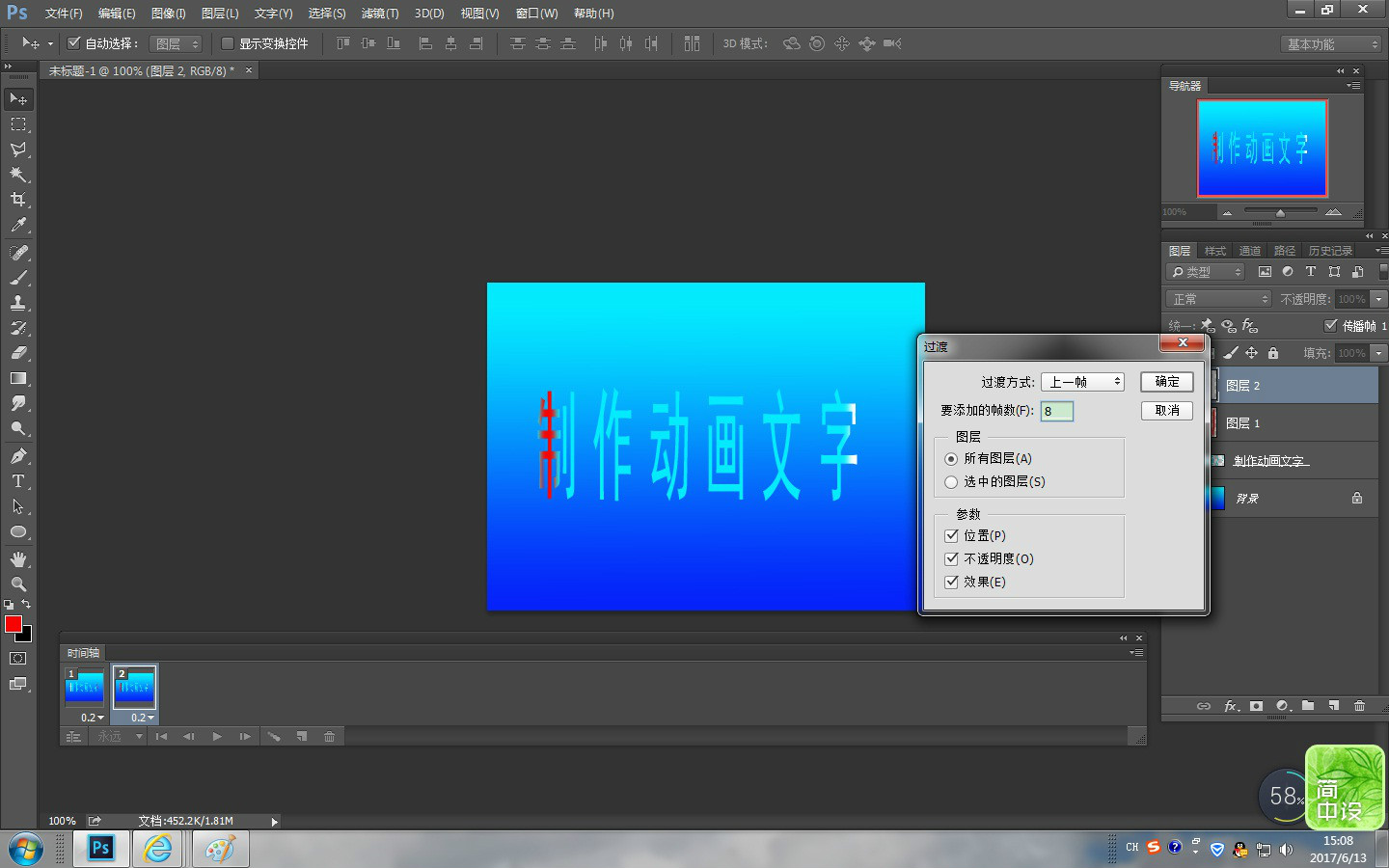Uncheck the Position checkbox (位置)
Image resolution: width=1389 pixels, height=868 pixels.
coord(952,535)
